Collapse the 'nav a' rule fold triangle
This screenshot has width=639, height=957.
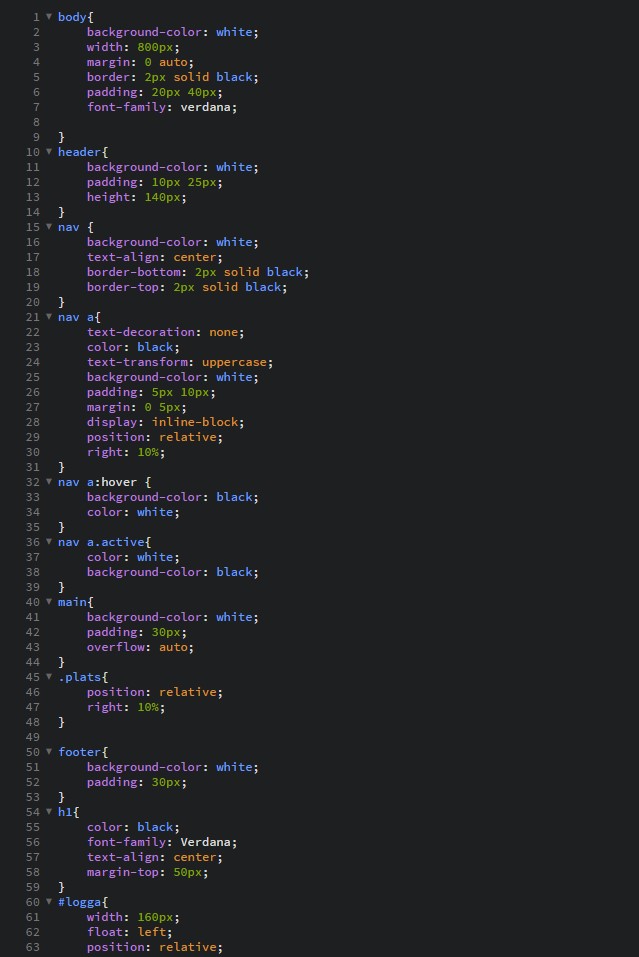pyautogui.click(x=49, y=317)
